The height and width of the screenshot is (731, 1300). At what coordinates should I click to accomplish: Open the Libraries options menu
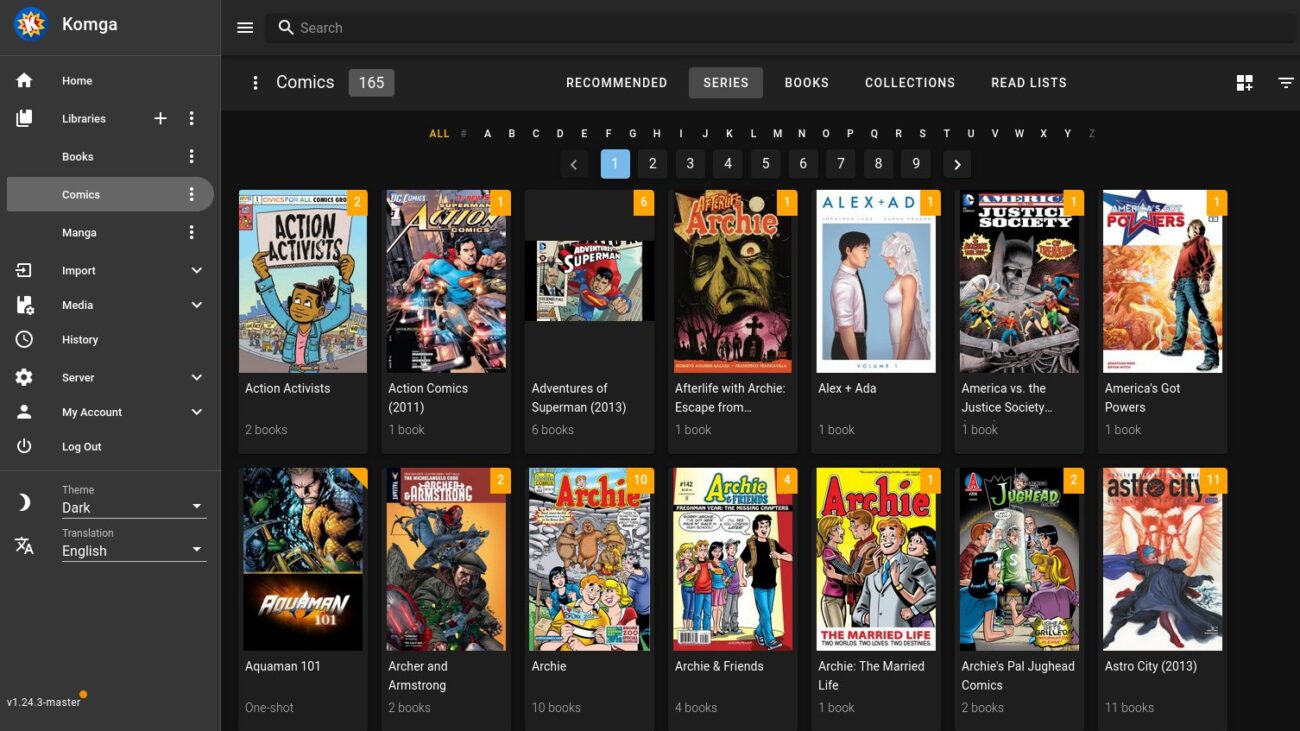(x=192, y=118)
